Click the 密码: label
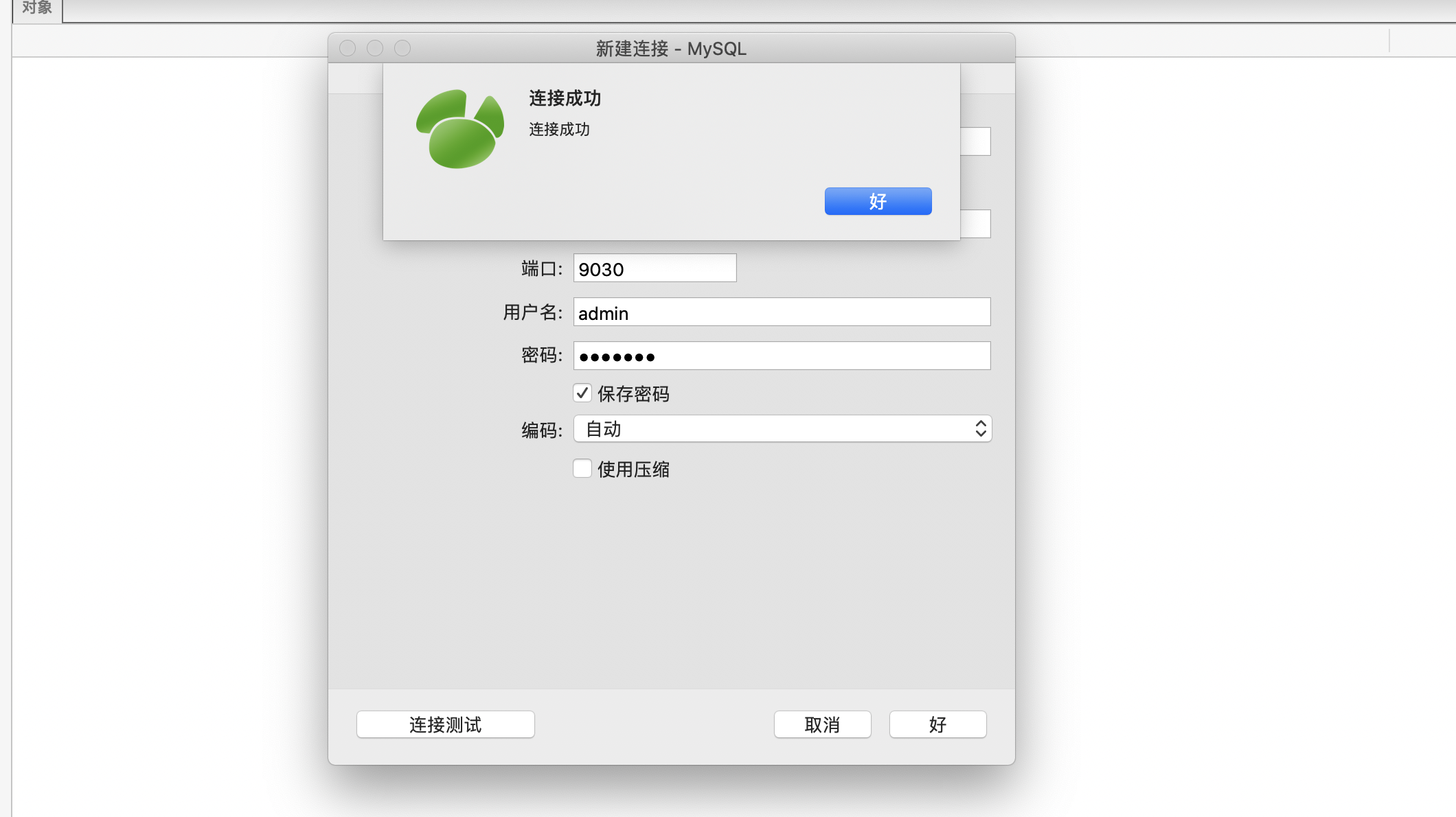1456x817 pixels. 542,356
